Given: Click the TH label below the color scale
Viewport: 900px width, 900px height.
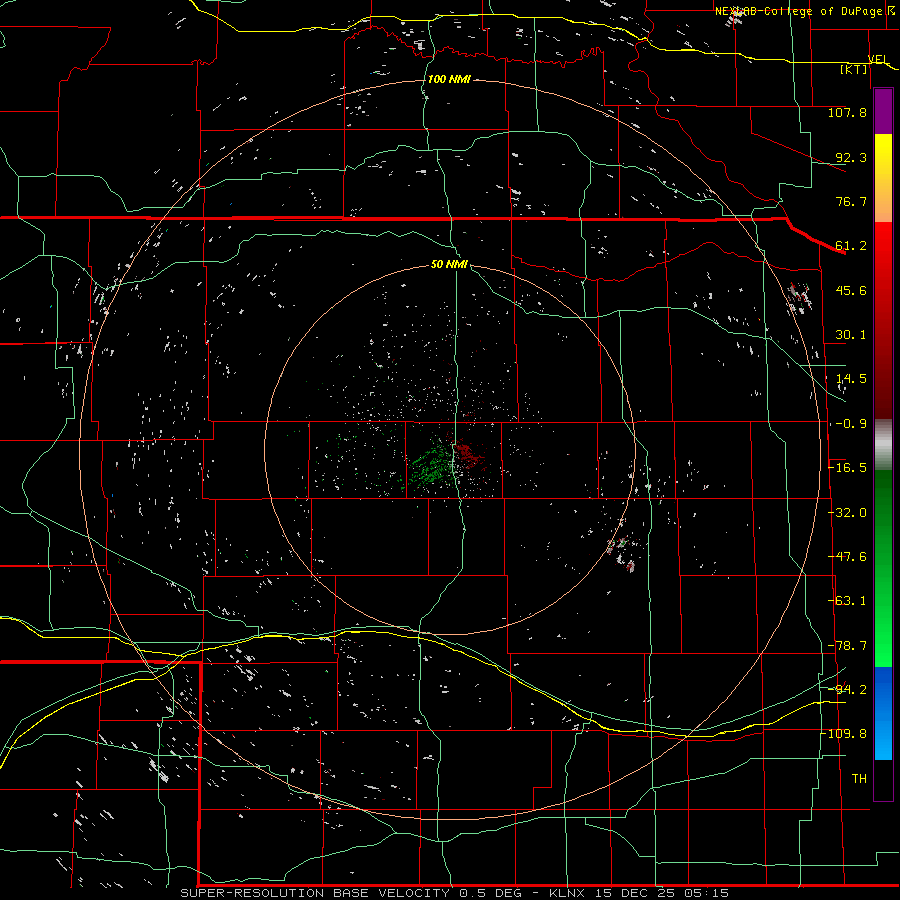Looking at the screenshot, I should [859, 778].
